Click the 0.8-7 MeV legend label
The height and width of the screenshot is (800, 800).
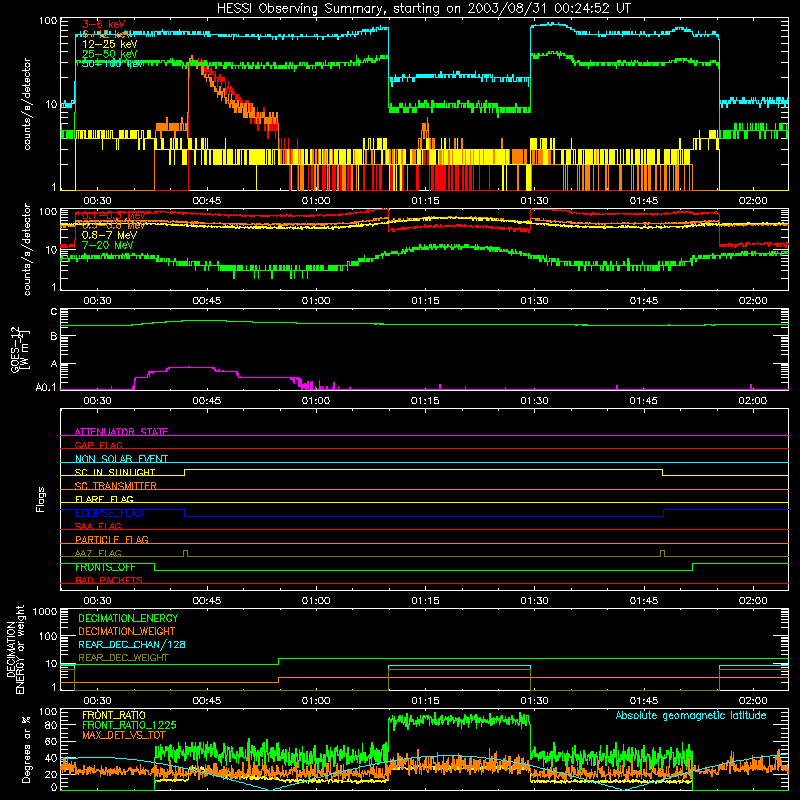point(109,235)
